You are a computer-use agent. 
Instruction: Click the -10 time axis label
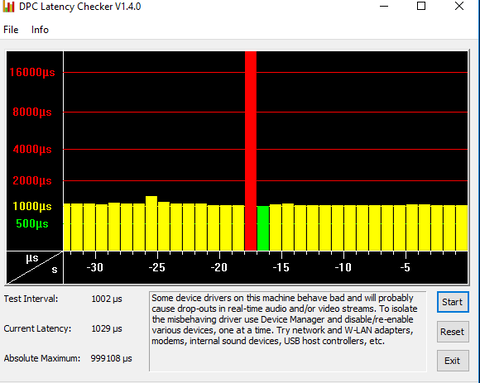click(x=343, y=267)
